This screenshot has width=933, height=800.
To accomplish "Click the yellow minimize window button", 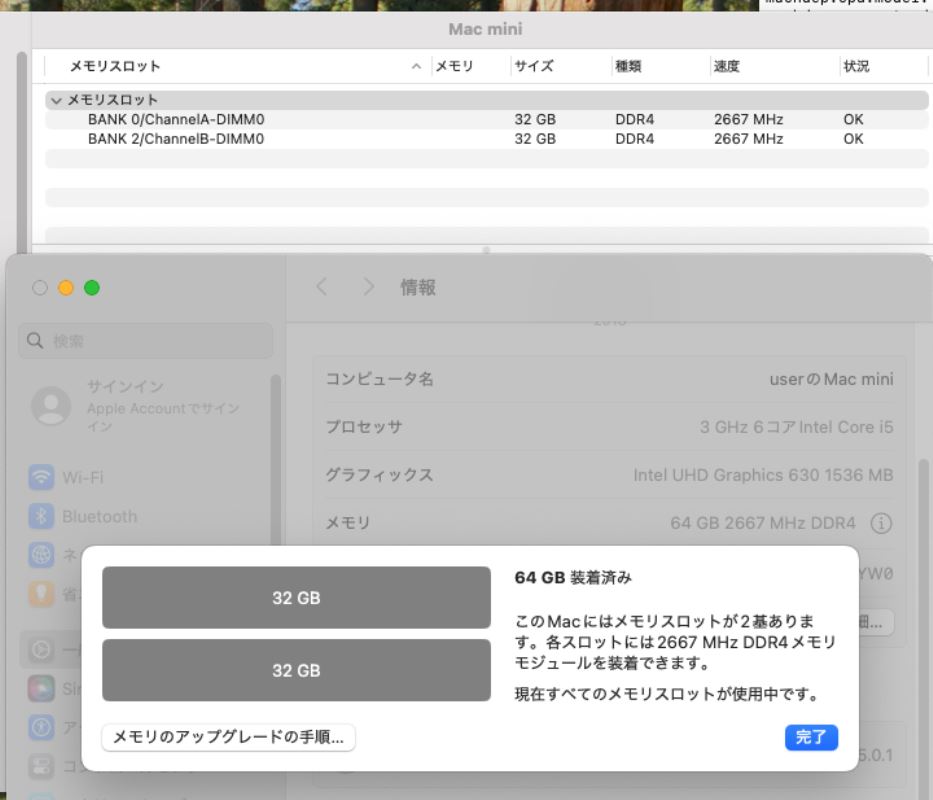I will pyautogui.click(x=66, y=288).
